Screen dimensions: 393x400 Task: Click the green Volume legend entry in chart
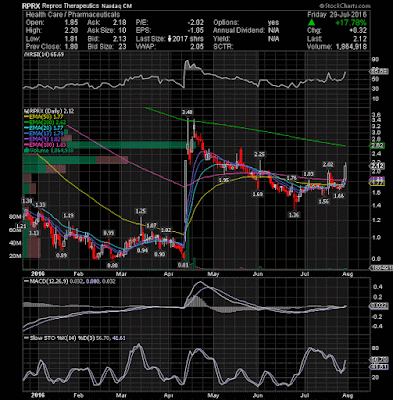(48, 151)
